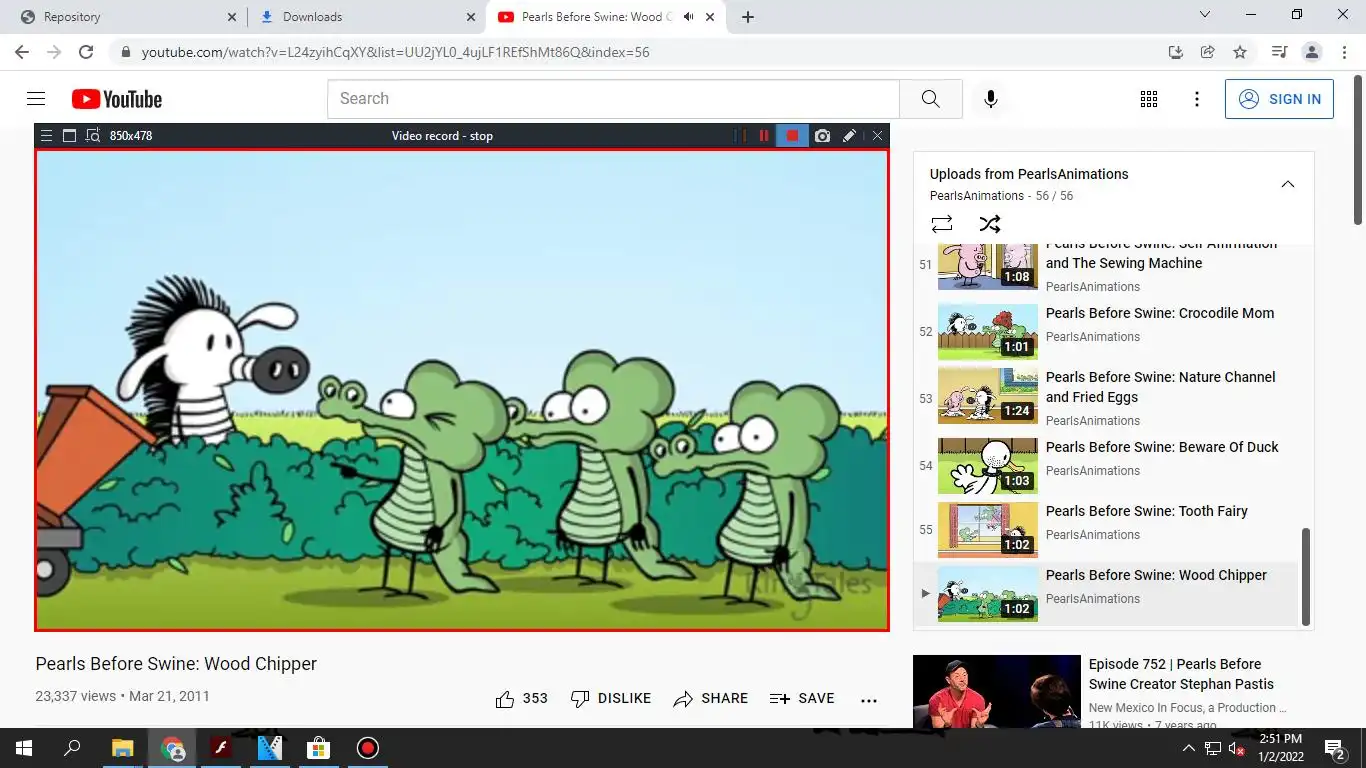The height and width of the screenshot is (768, 1366).
Task: Click the playlist panel scrollbar
Action: pos(1305,577)
